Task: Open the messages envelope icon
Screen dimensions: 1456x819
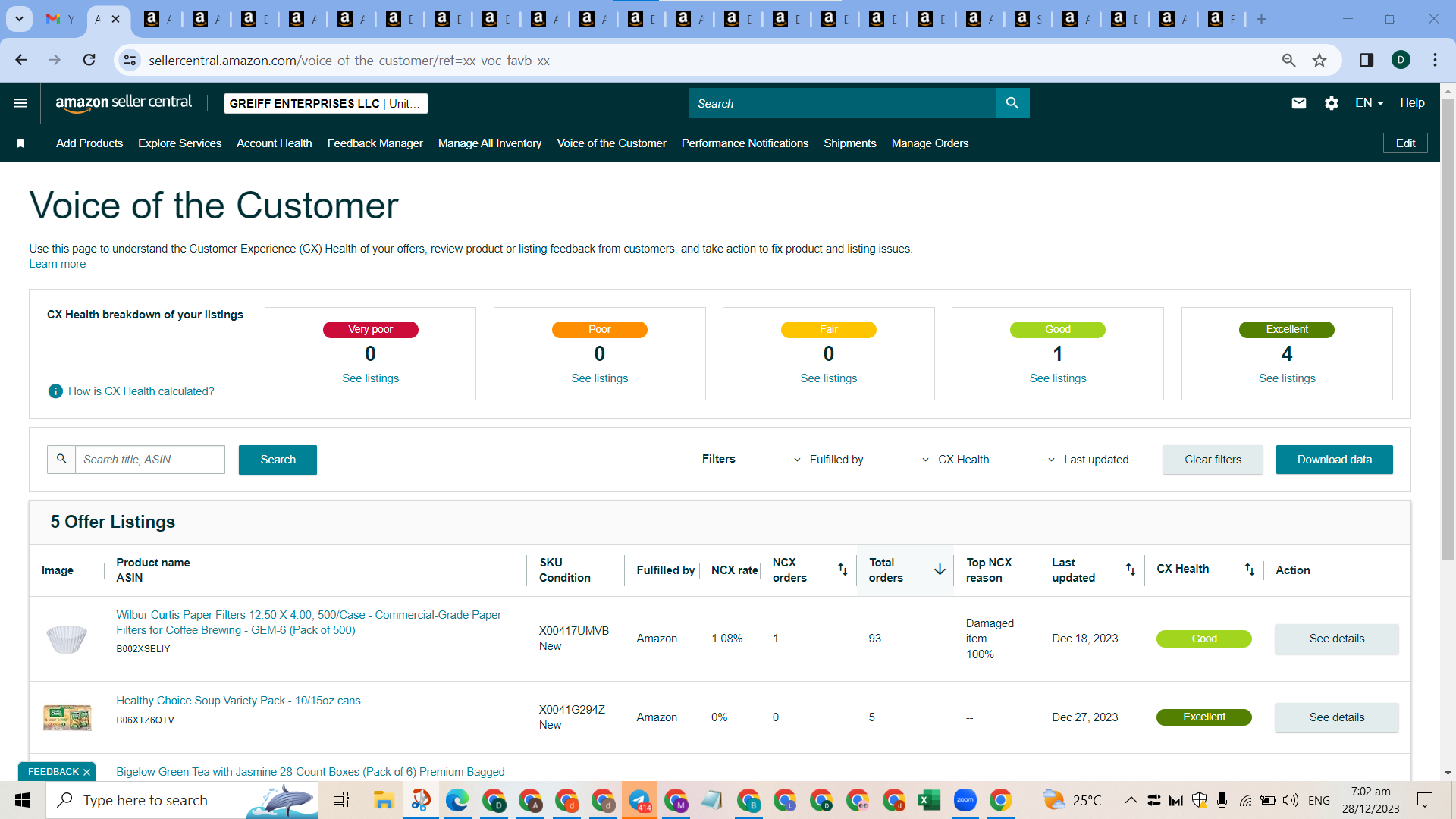Action: click(x=1299, y=103)
